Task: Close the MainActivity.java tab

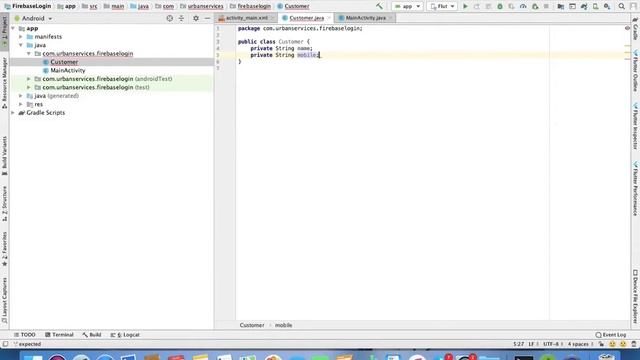Action: coord(390,18)
